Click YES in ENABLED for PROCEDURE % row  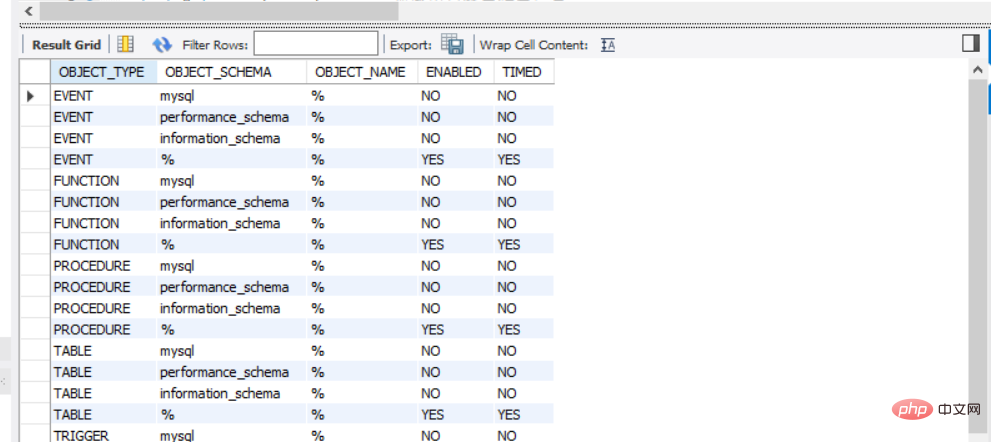click(433, 329)
